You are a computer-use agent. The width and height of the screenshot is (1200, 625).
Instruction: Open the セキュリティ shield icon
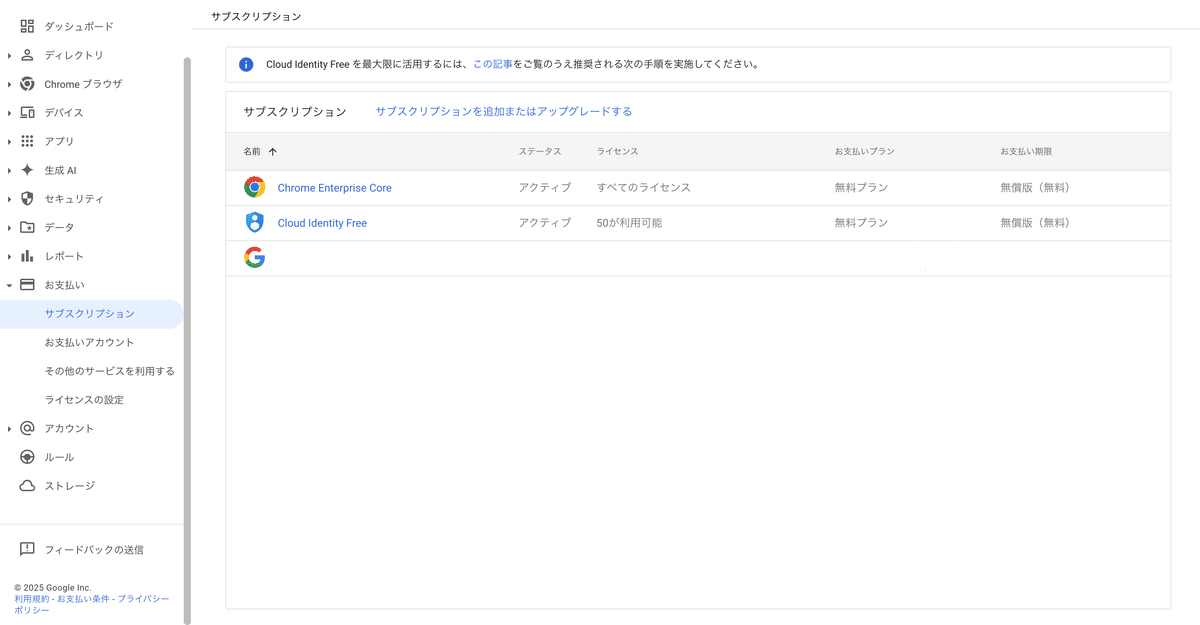[27, 199]
